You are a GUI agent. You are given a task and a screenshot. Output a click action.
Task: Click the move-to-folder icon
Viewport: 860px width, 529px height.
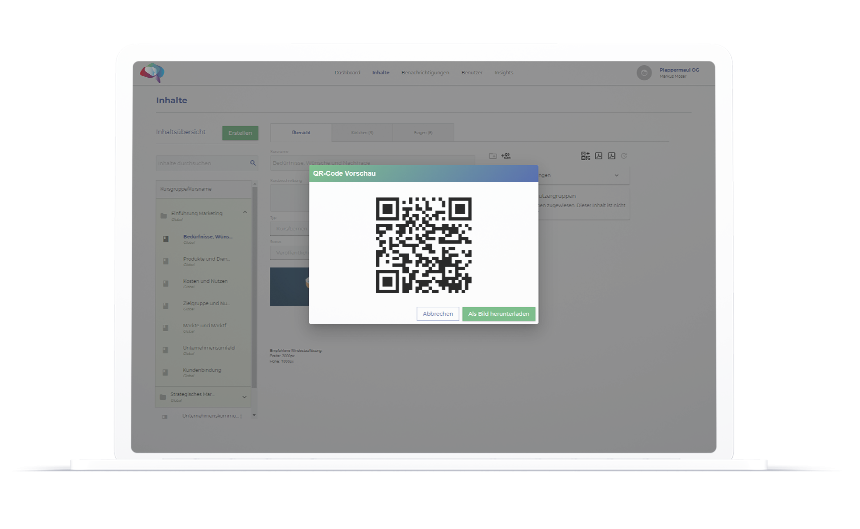(x=493, y=156)
